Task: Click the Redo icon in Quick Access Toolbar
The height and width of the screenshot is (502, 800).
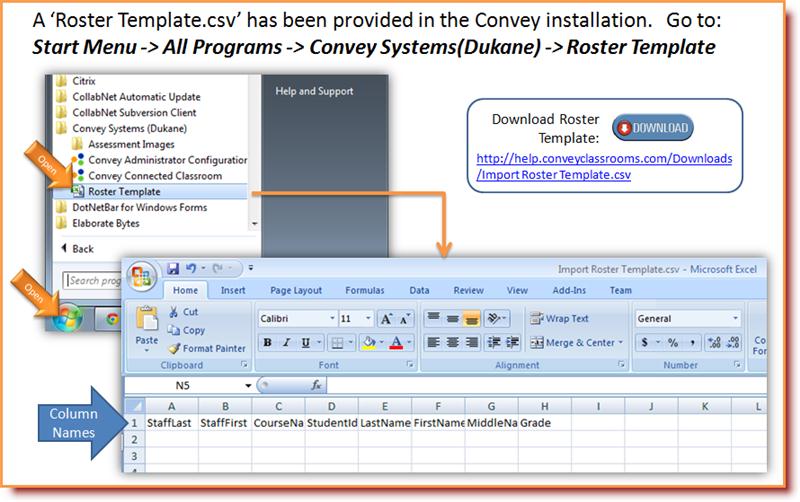Action: point(218,268)
